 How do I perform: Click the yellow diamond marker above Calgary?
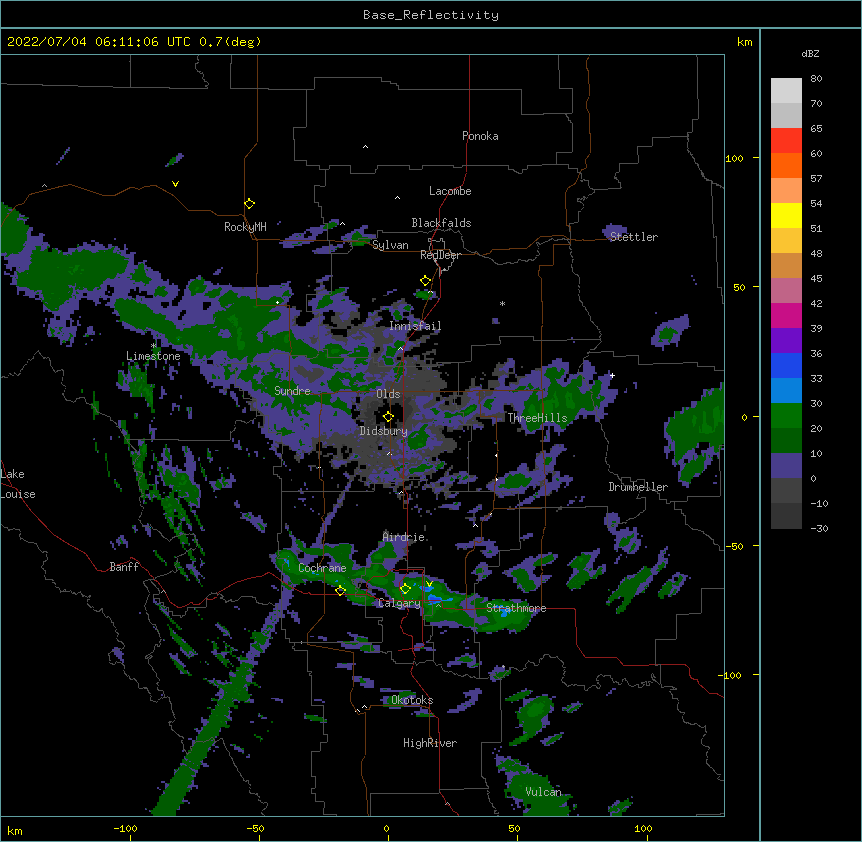coord(405,589)
